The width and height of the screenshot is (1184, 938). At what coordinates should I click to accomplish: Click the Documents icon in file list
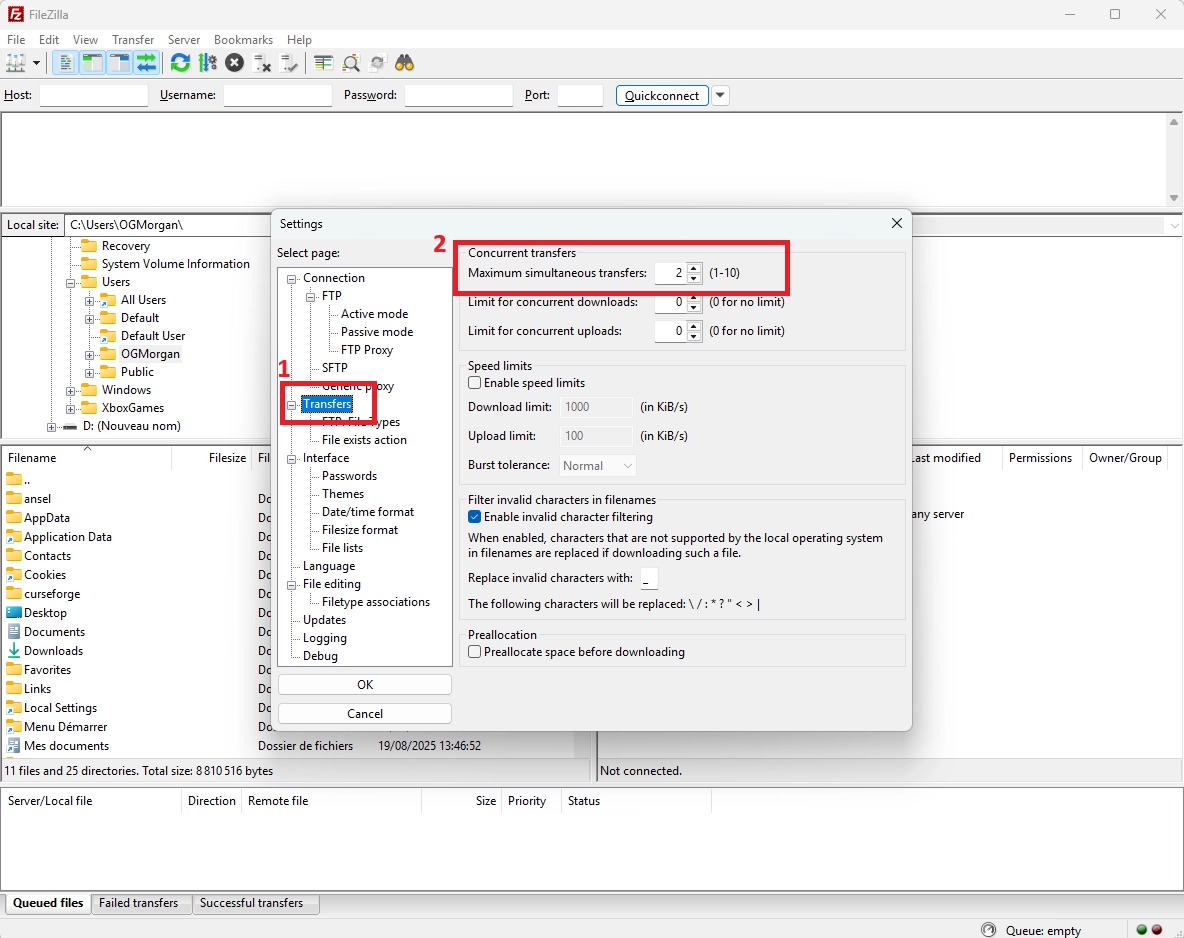pyautogui.click(x=14, y=631)
